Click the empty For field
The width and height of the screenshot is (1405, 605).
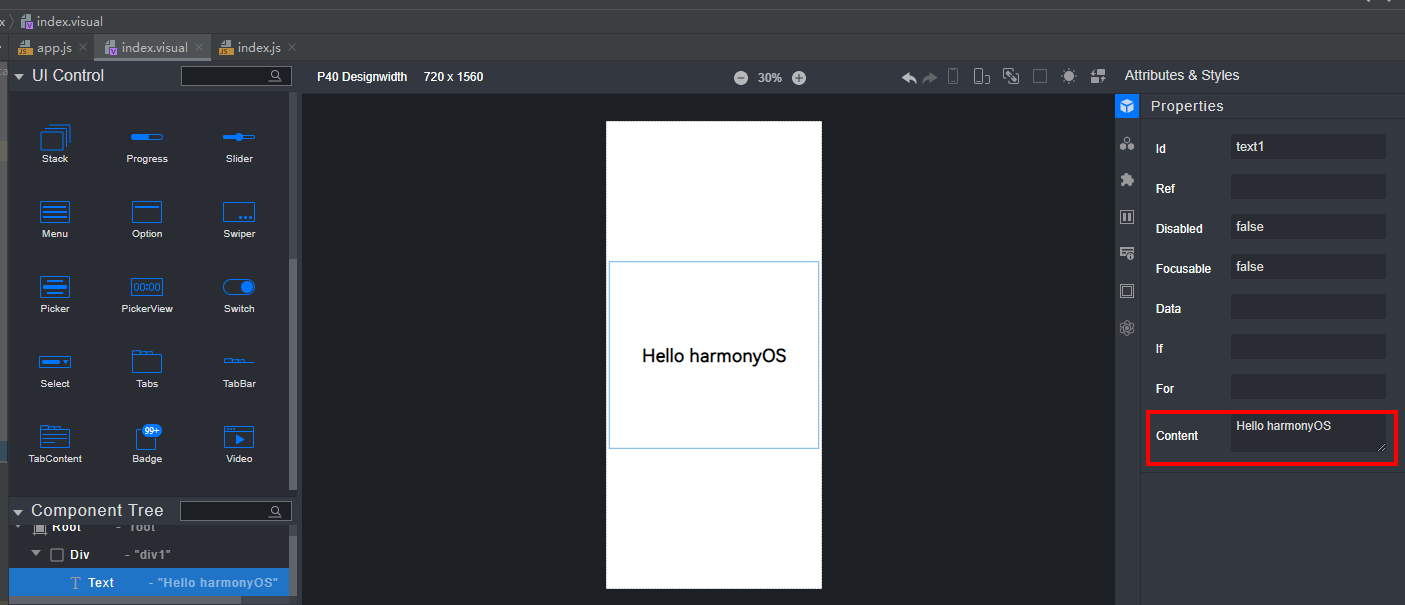[x=1308, y=387]
